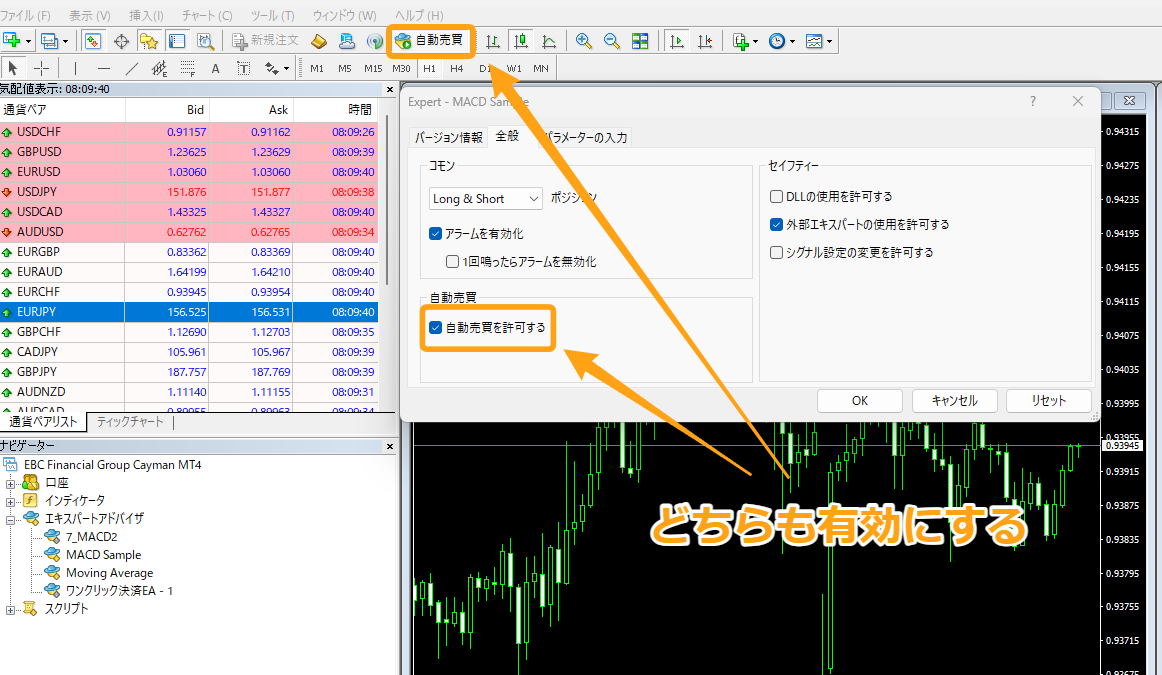Expand the インディケータ tree node
The width and height of the screenshot is (1162, 675).
click(x=11, y=500)
